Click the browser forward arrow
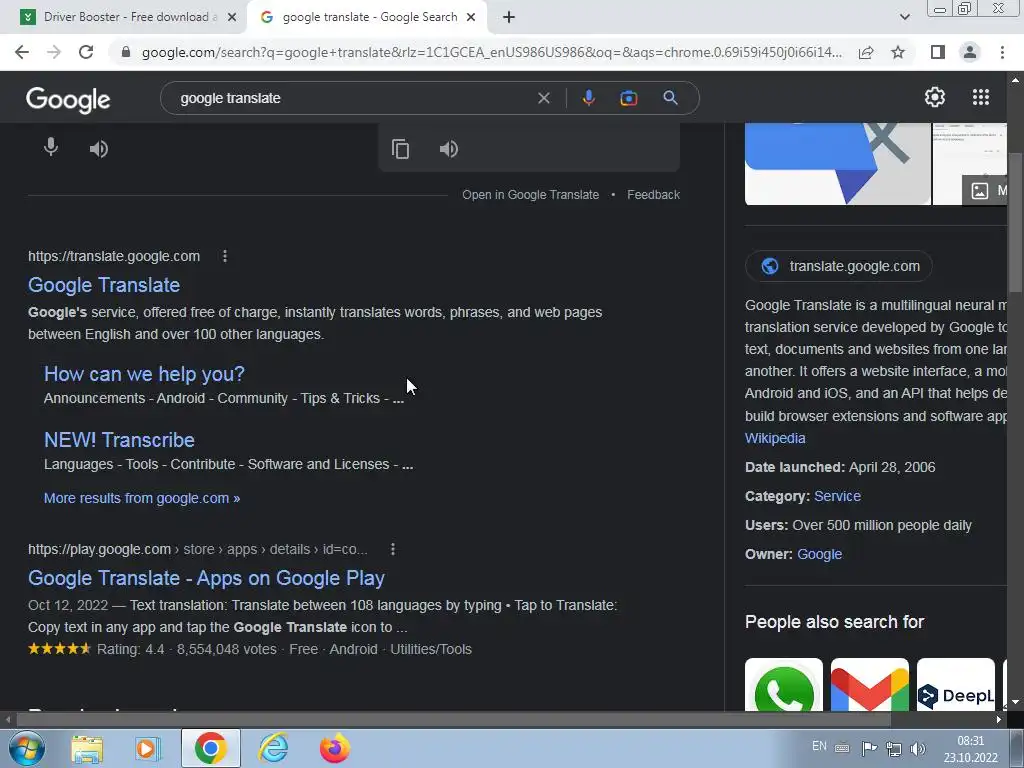1024x768 pixels. 54,52
